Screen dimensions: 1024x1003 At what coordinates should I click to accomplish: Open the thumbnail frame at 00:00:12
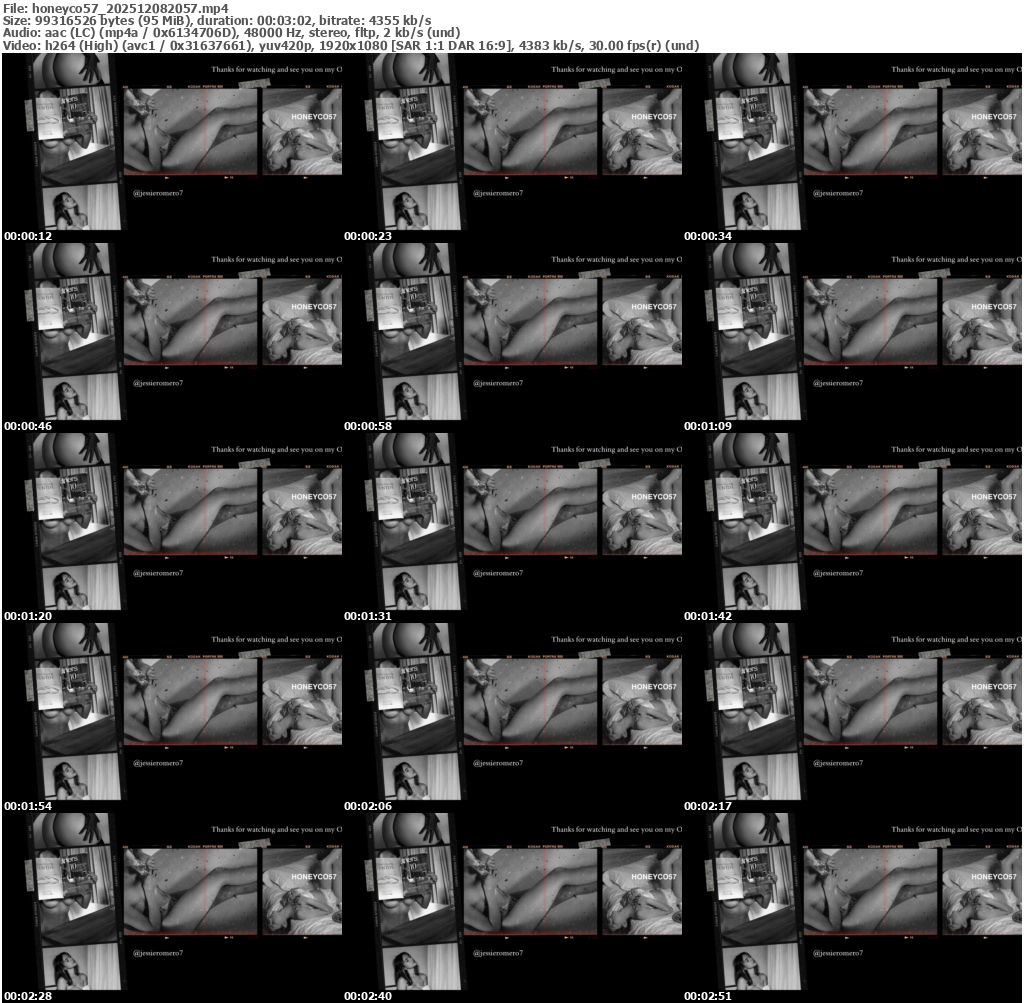pyautogui.click(x=172, y=147)
